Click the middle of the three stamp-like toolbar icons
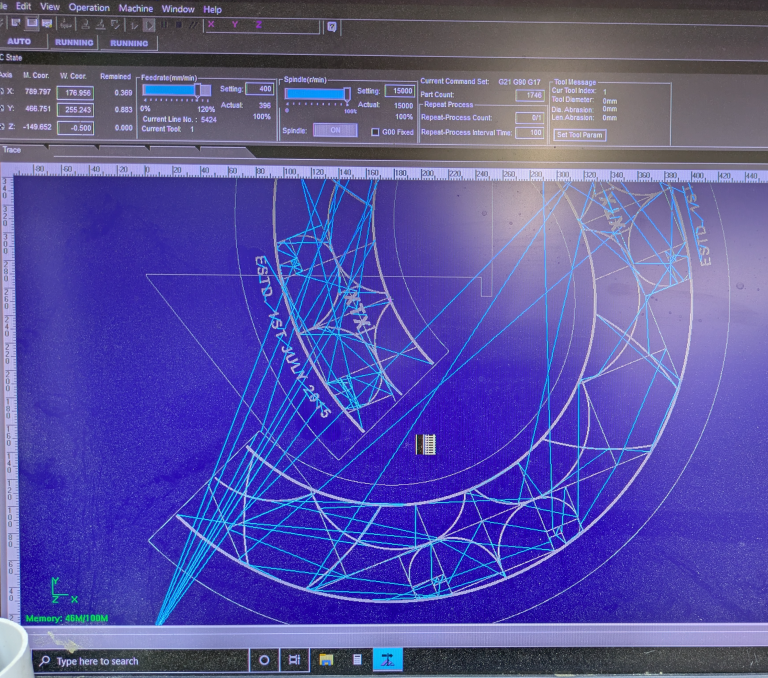The width and height of the screenshot is (768, 678). tap(100, 24)
